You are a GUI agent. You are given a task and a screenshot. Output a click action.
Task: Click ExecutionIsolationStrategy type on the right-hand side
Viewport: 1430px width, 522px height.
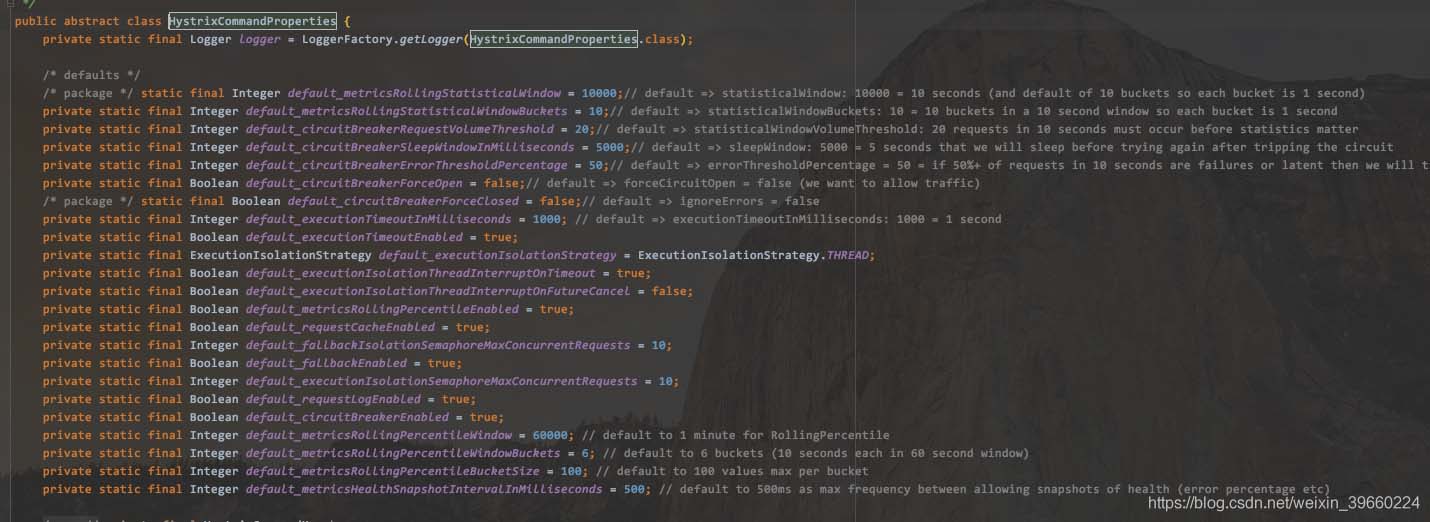coord(729,255)
